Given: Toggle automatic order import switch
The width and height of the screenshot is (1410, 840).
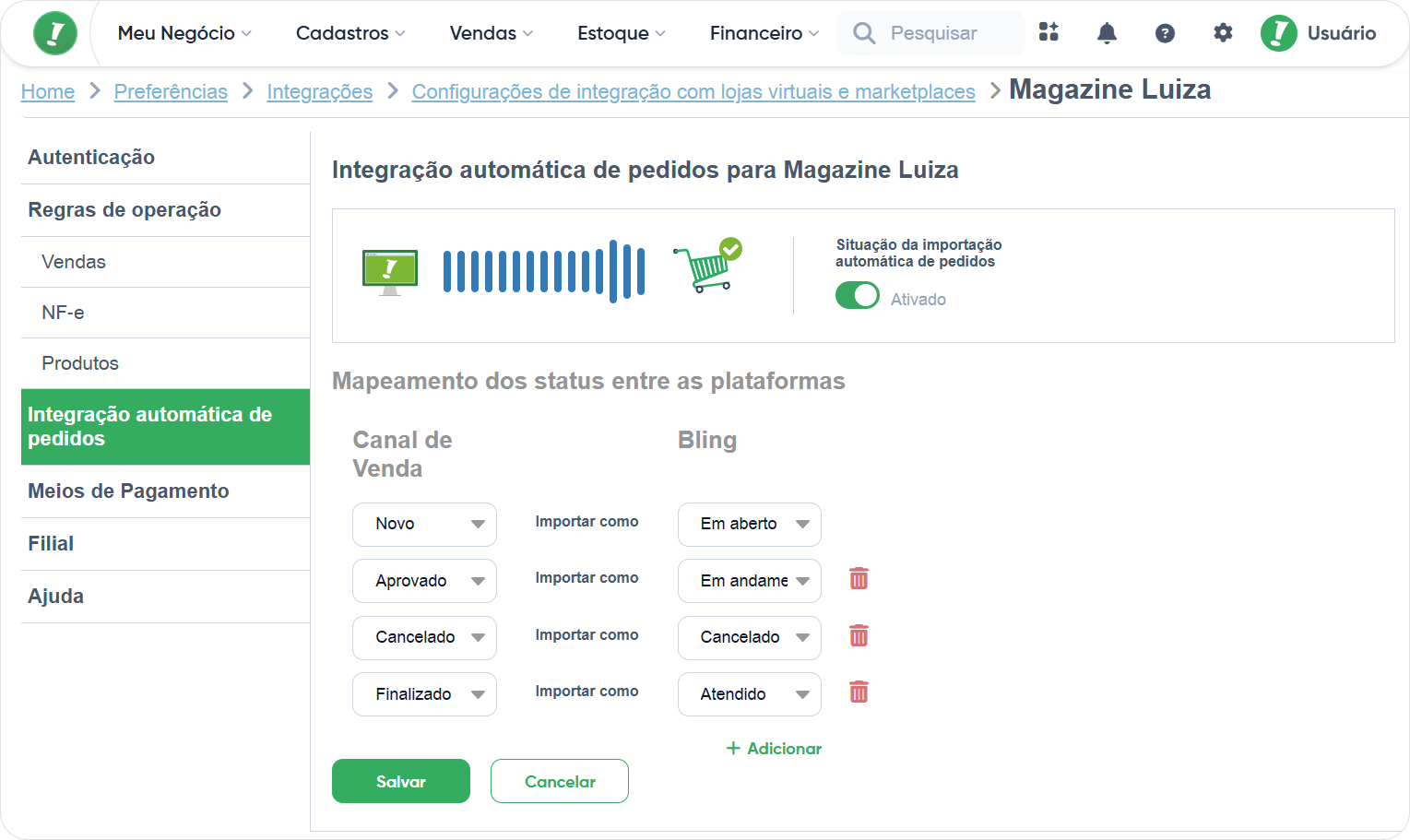Looking at the screenshot, I should (858, 295).
